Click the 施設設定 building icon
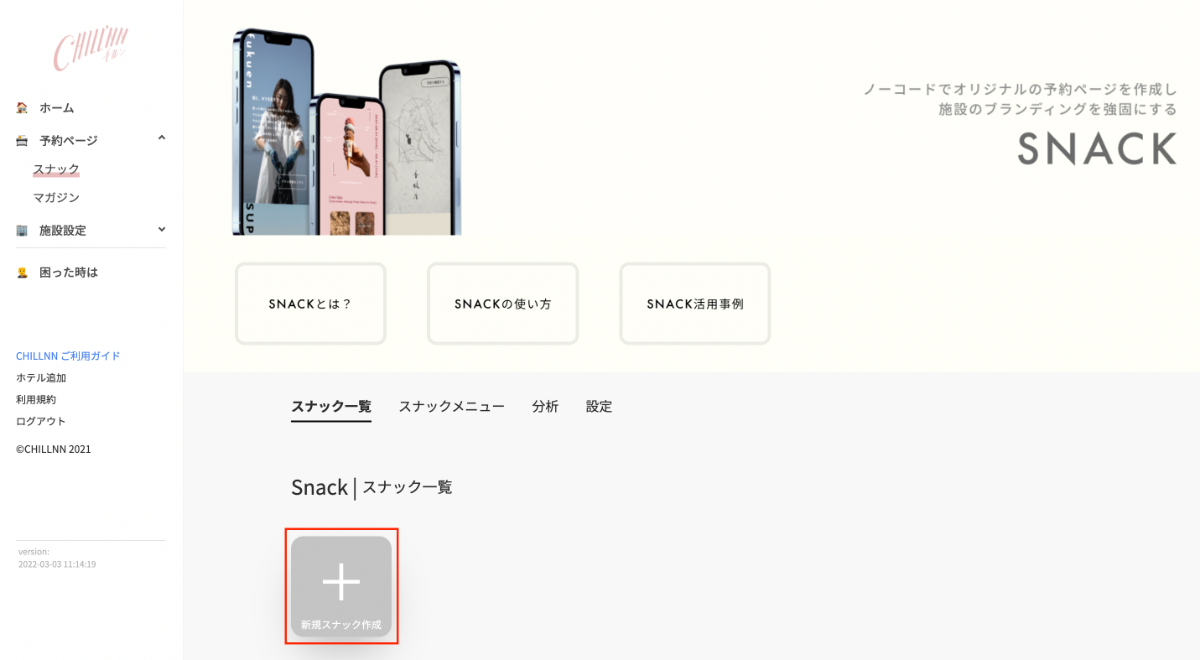1200x660 pixels. (x=22, y=231)
